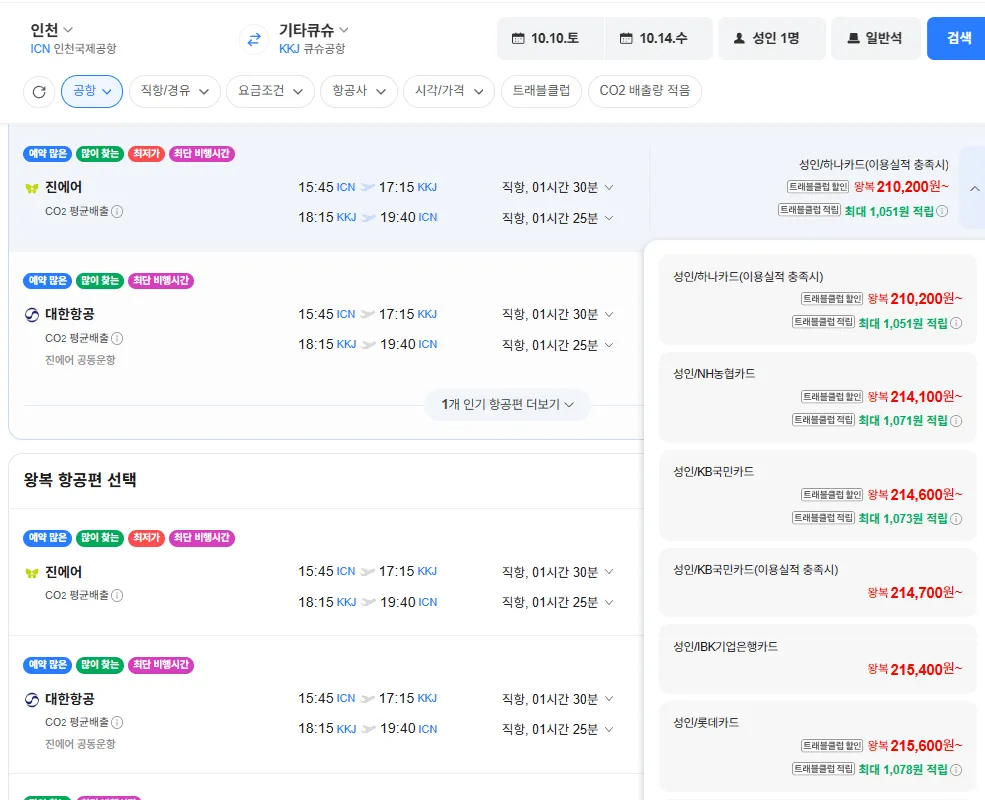This screenshot has width=985, height=800.
Task: Open the 기타큐슈 destination city dropdown
Action: (313, 30)
